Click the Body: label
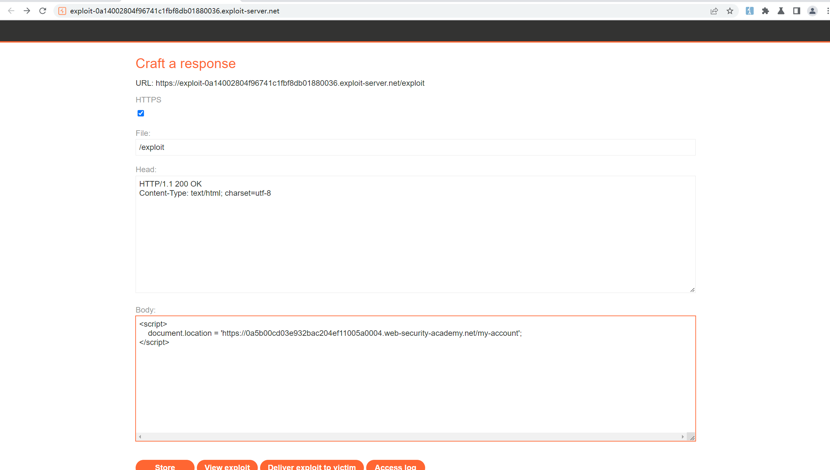Screen dimensions: 830x470 coord(145,310)
